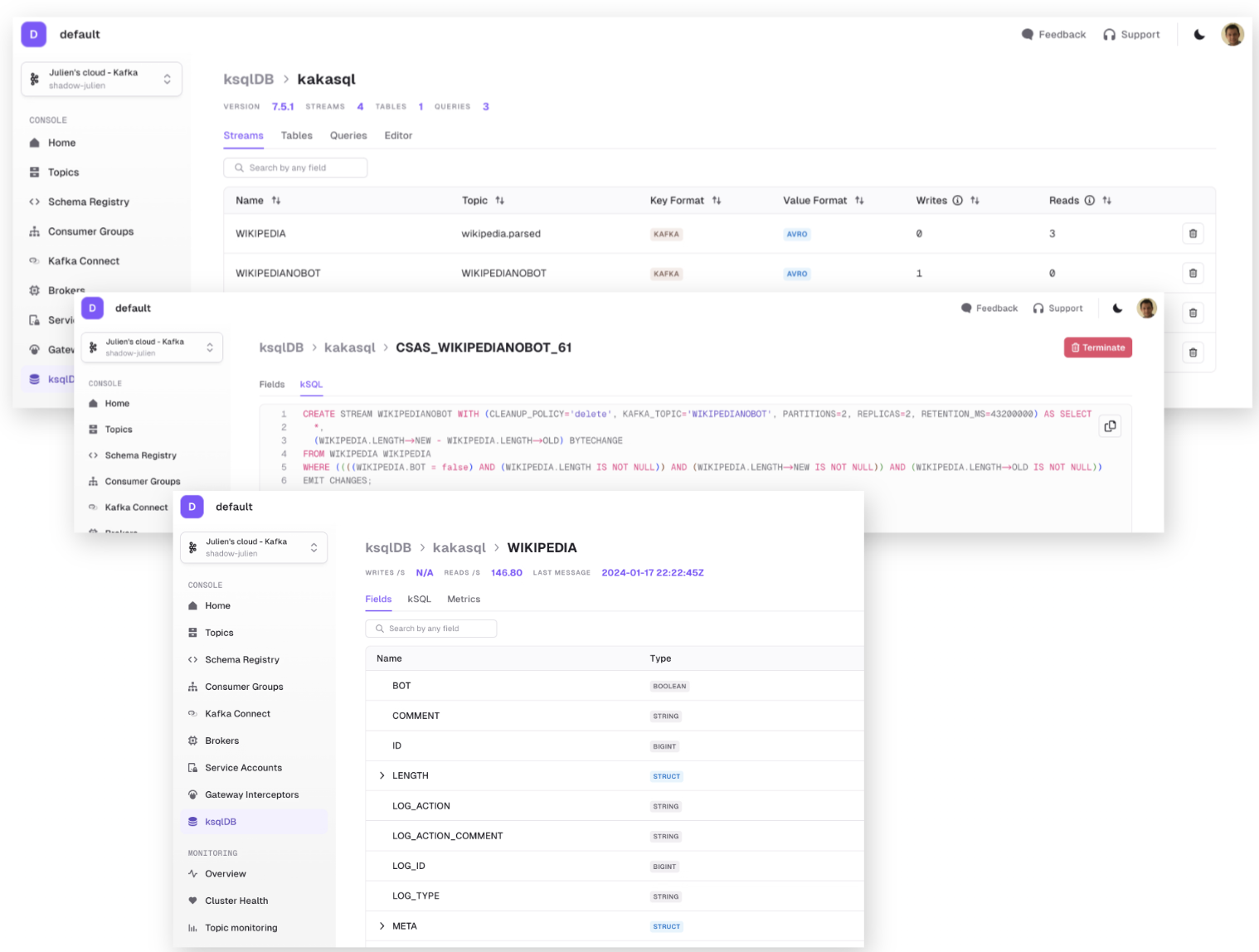Open Consumer Groups in back window sidebar
This screenshot has height=952, width=1259.
90,231
